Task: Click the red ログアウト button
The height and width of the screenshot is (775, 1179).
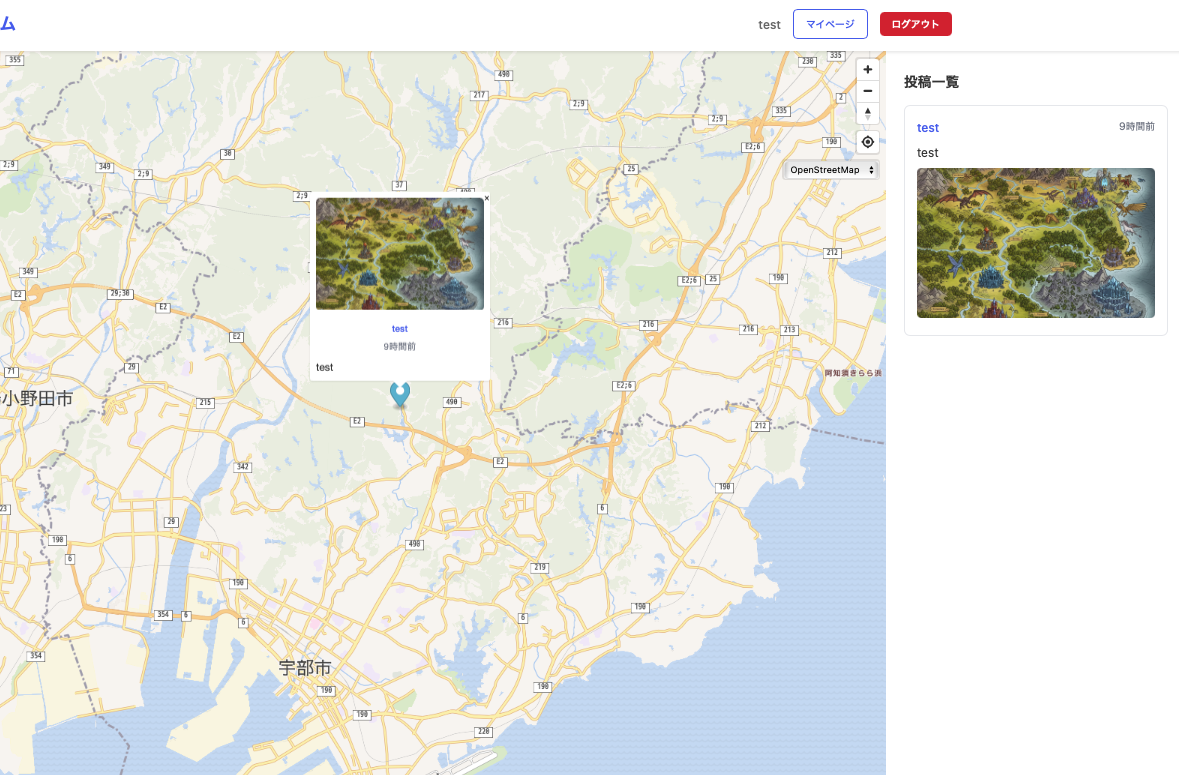Action: point(915,24)
